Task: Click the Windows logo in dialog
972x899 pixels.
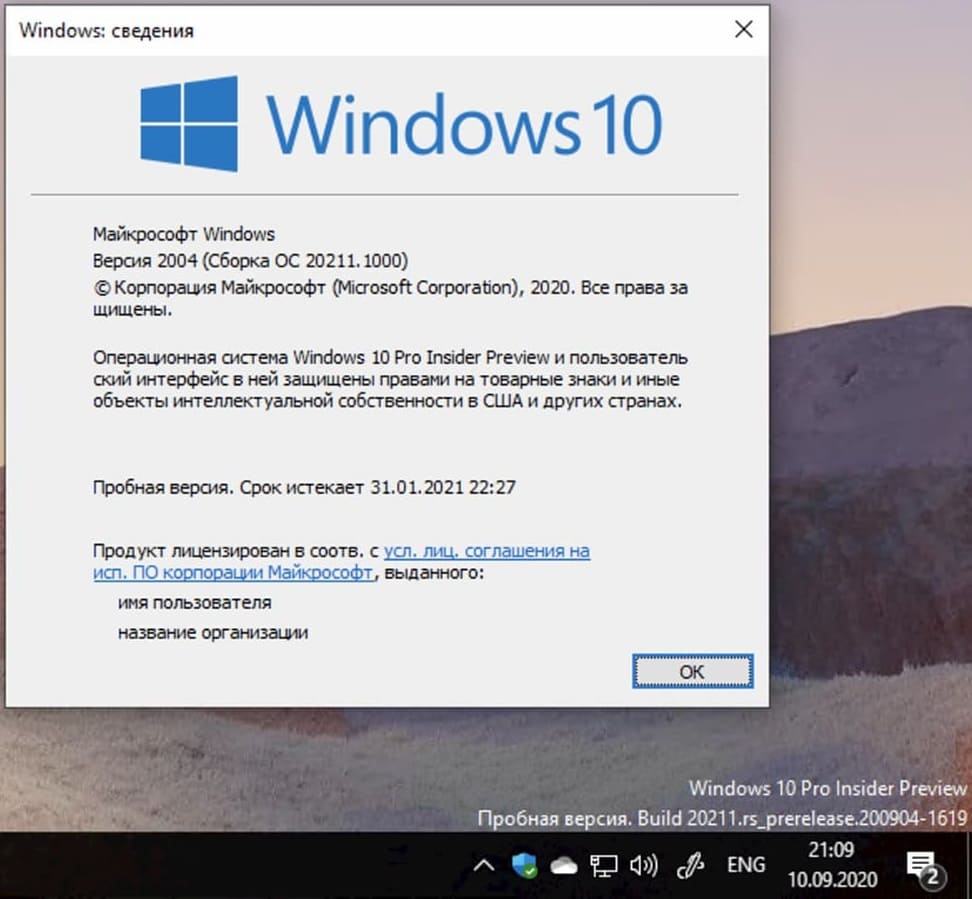Action: pos(189,123)
